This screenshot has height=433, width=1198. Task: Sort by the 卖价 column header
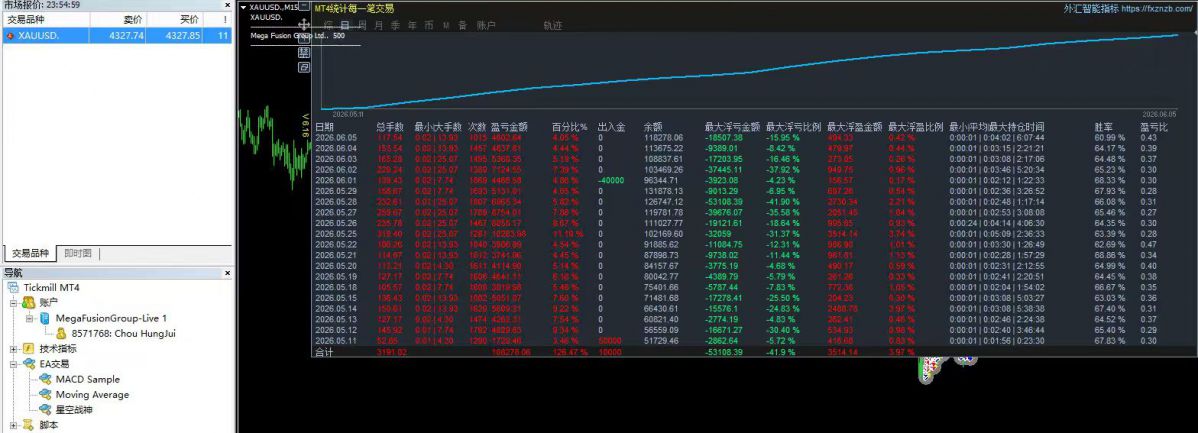click(x=118, y=20)
